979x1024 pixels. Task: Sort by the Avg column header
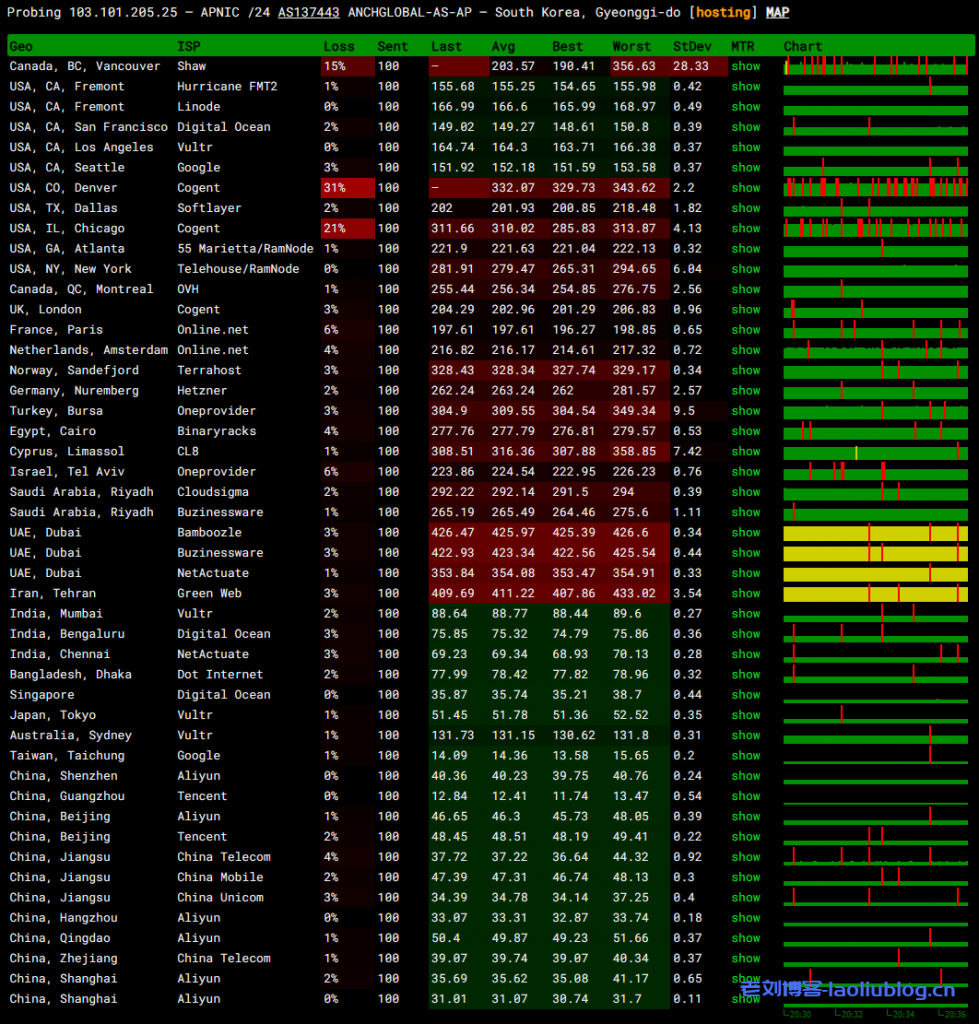coord(503,46)
